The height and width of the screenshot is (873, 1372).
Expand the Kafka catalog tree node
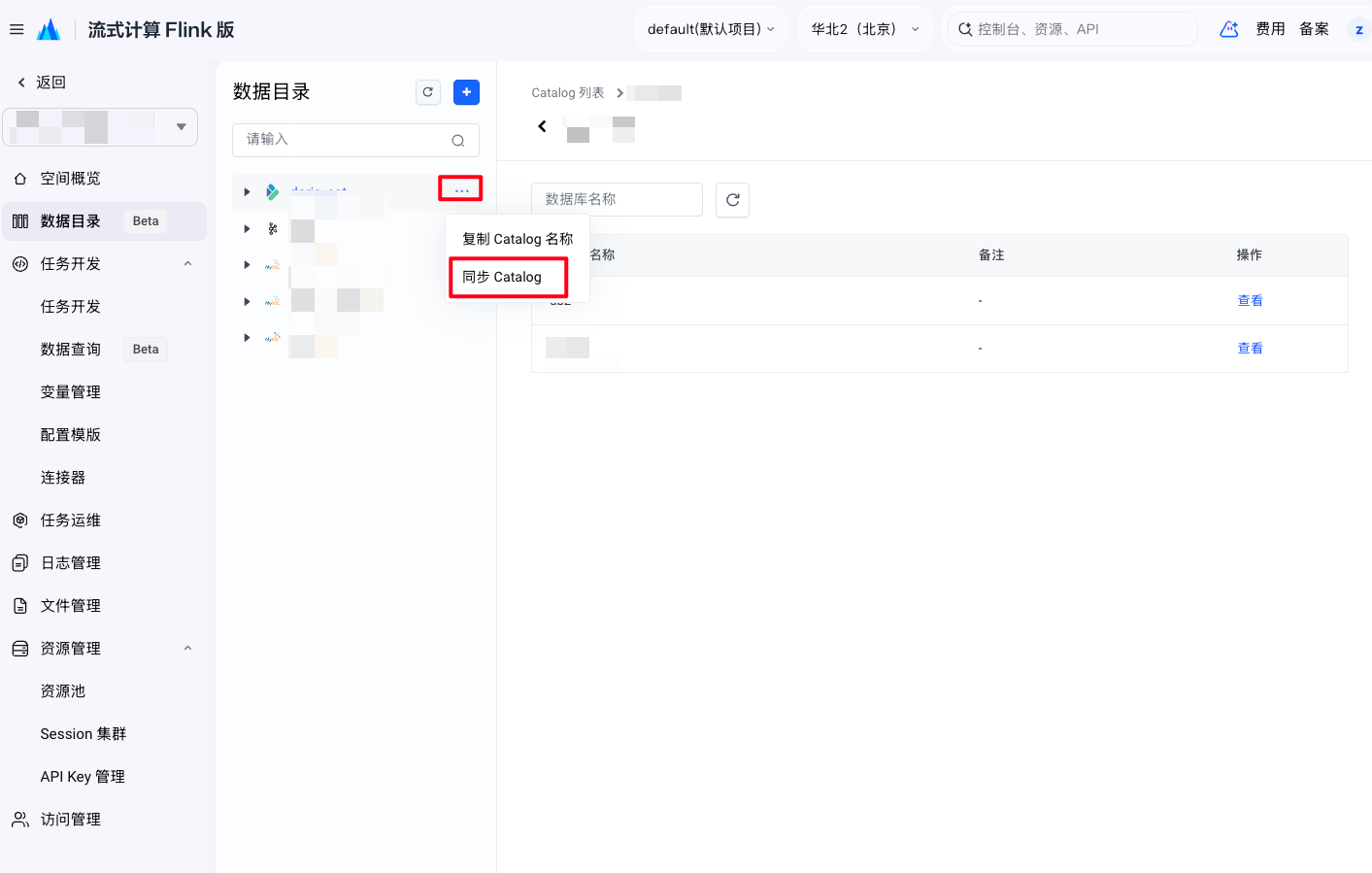pyautogui.click(x=247, y=229)
